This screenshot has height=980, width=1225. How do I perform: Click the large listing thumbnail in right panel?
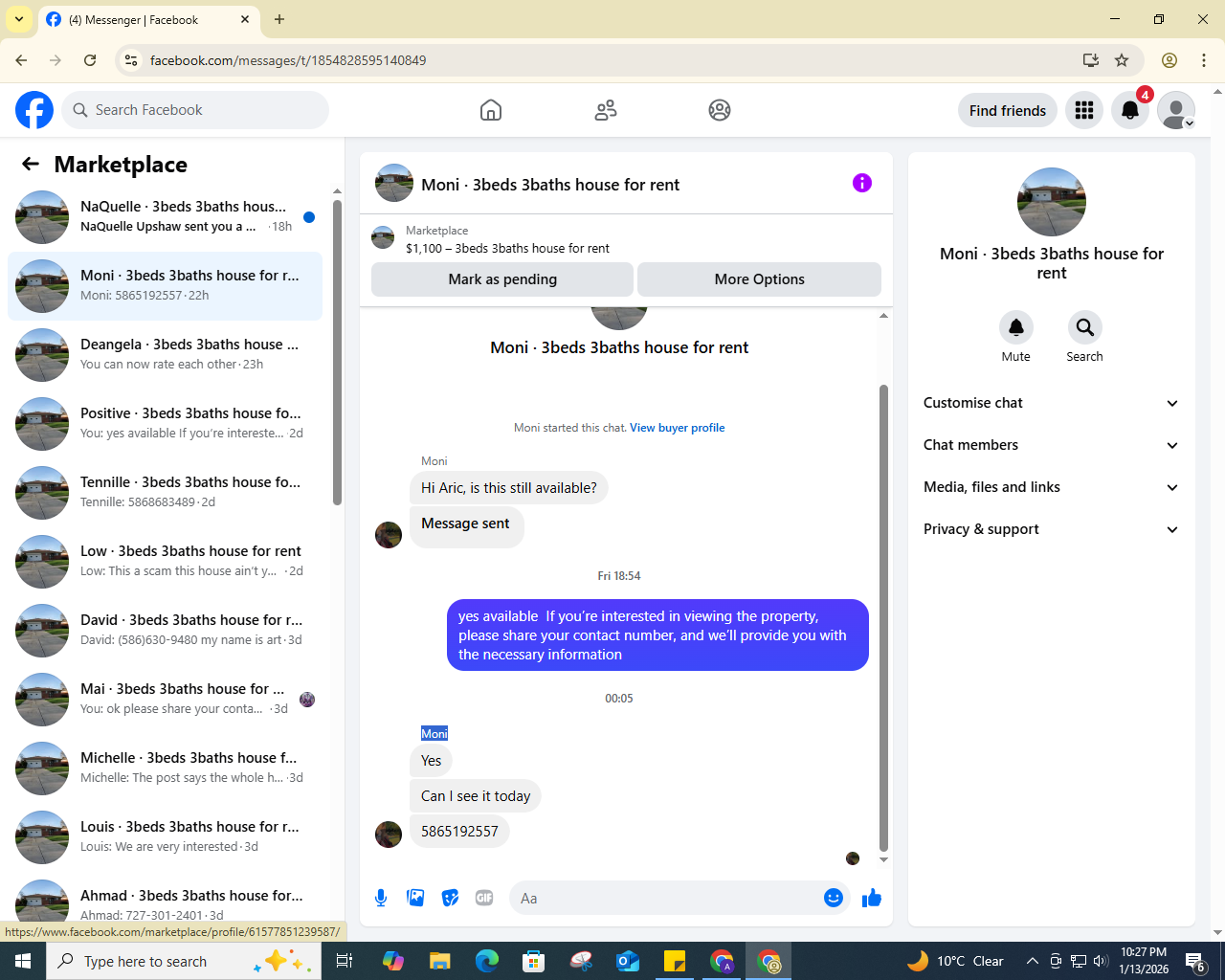coord(1052,202)
